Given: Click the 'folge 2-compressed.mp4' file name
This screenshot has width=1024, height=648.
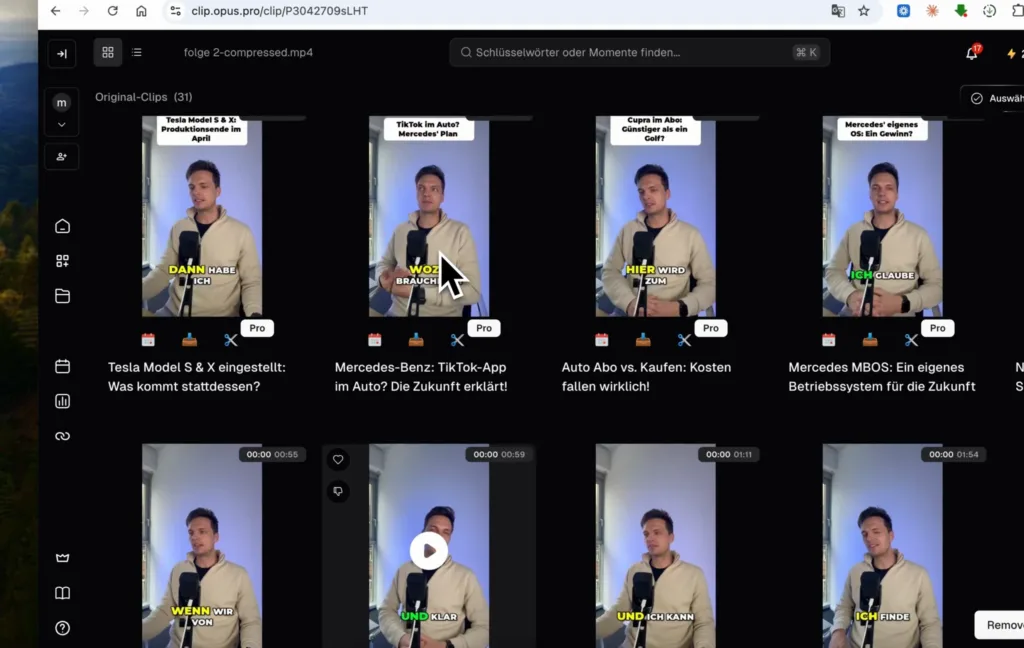Looking at the screenshot, I should pos(248,52).
